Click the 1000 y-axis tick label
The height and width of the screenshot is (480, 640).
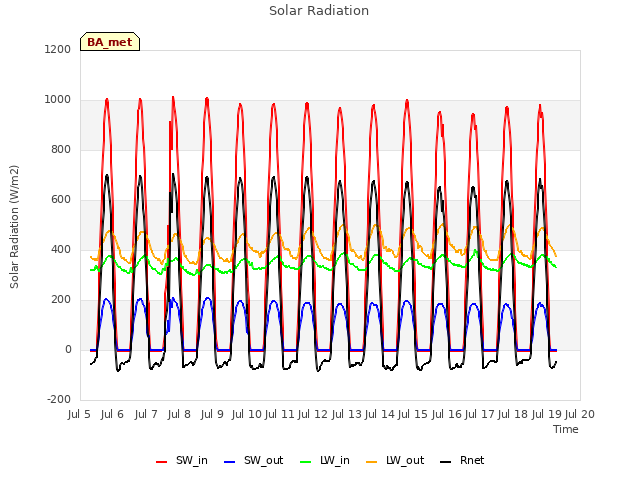(58, 100)
